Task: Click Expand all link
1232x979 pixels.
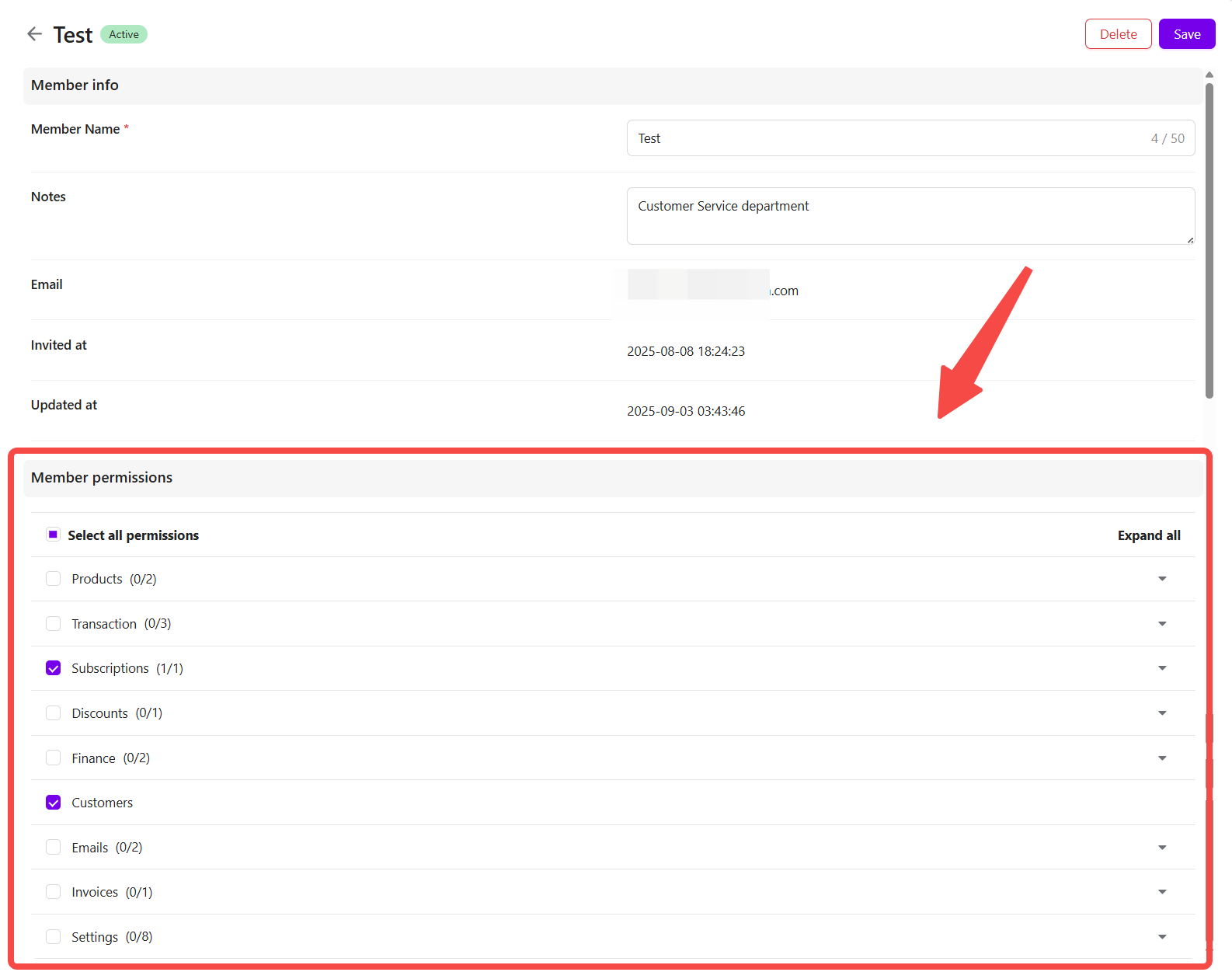Action: tap(1148, 535)
